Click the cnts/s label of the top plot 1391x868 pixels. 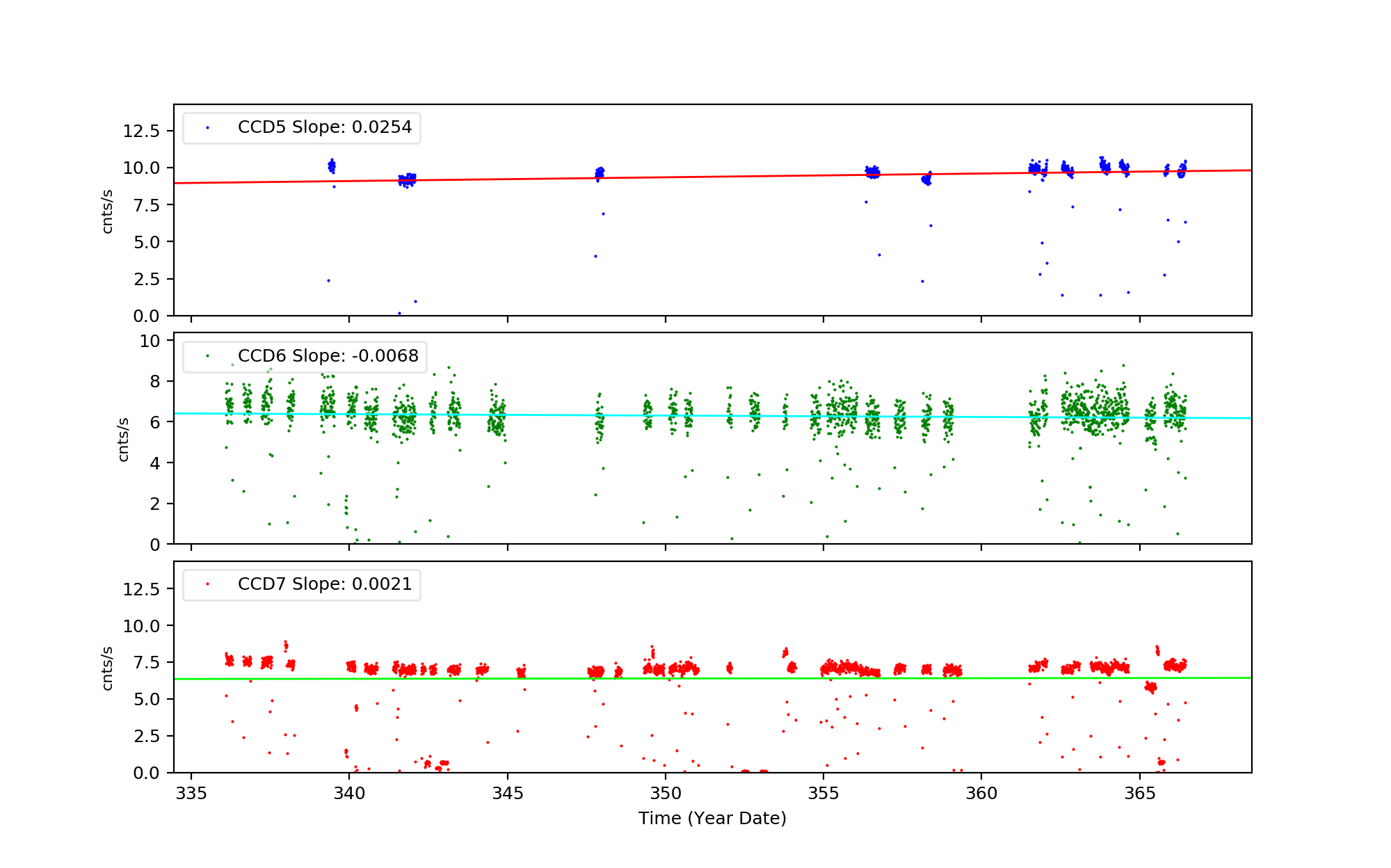click(x=108, y=211)
